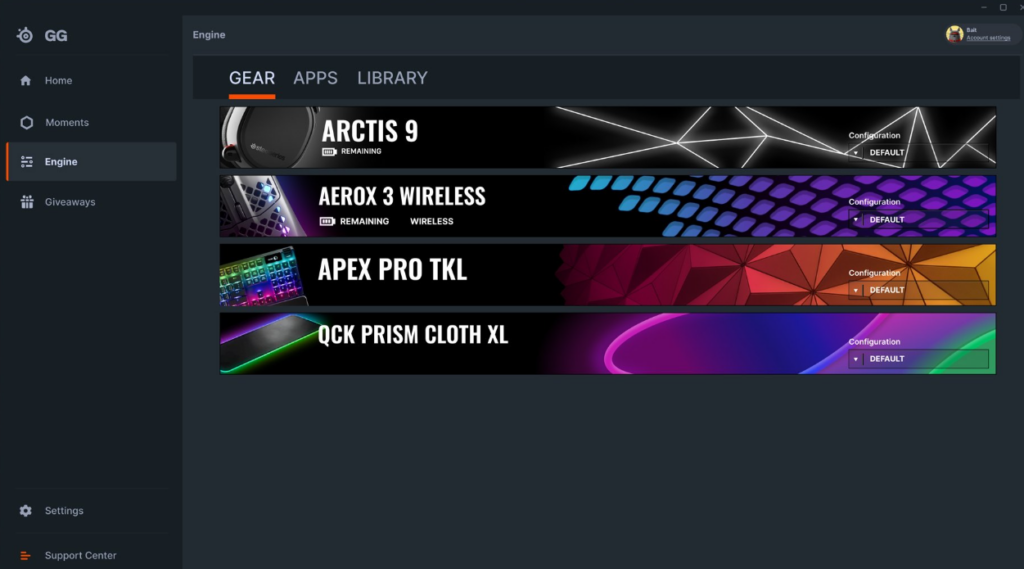Open the Home icon in sidebar
The height and width of the screenshot is (569, 1024).
25,80
